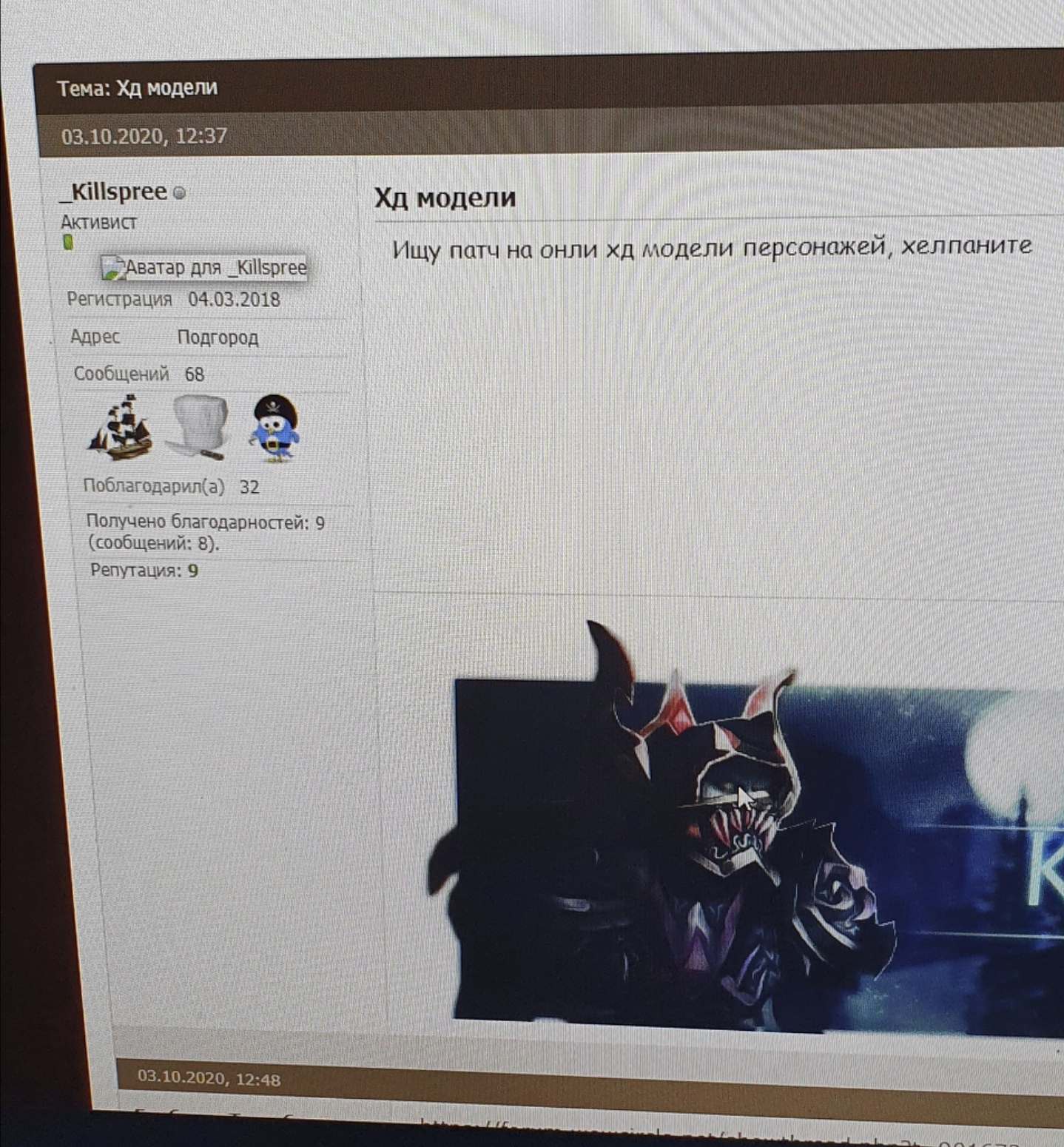Click the Активист user rank label
Viewport: 1064px width, 1147px height.
[98, 222]
